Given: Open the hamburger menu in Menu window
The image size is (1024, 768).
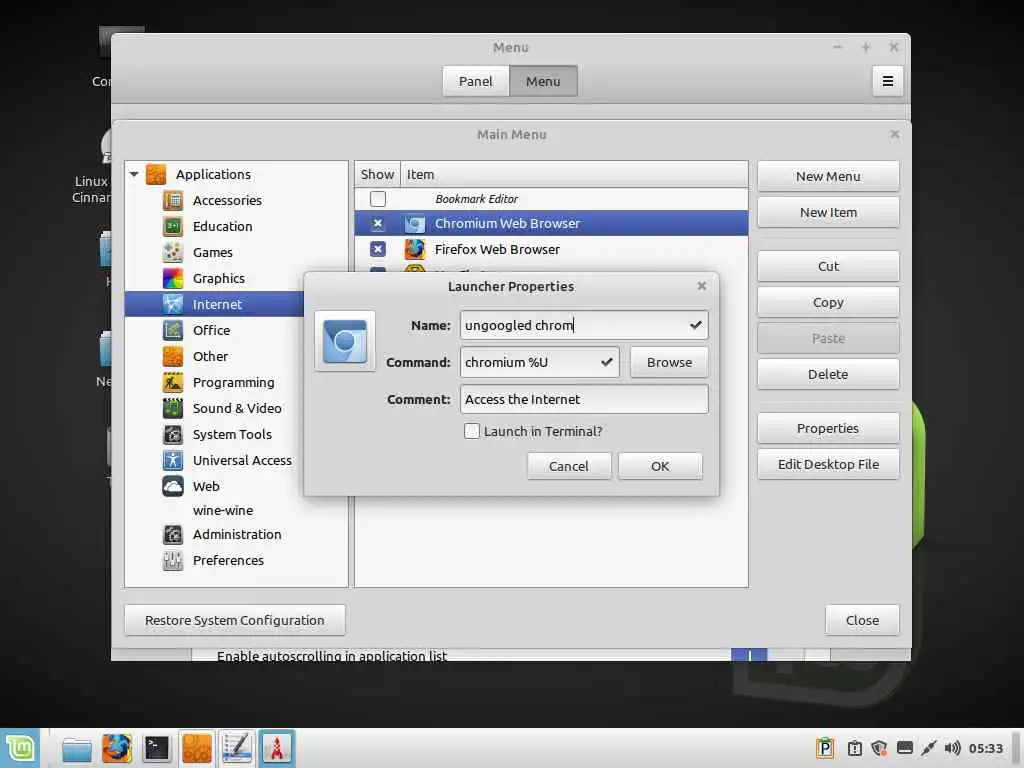Looking at the screenshot, I should pos(888,81).
